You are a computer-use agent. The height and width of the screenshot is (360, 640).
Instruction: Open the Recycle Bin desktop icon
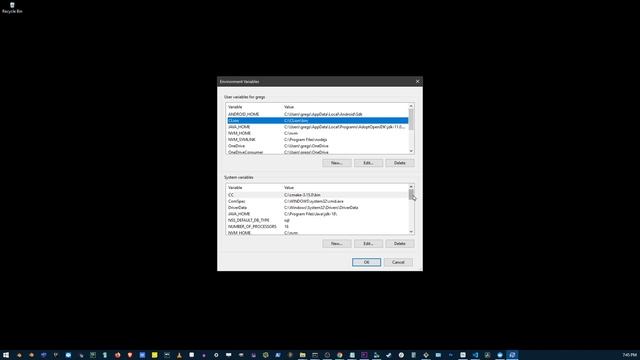[12, 7]
